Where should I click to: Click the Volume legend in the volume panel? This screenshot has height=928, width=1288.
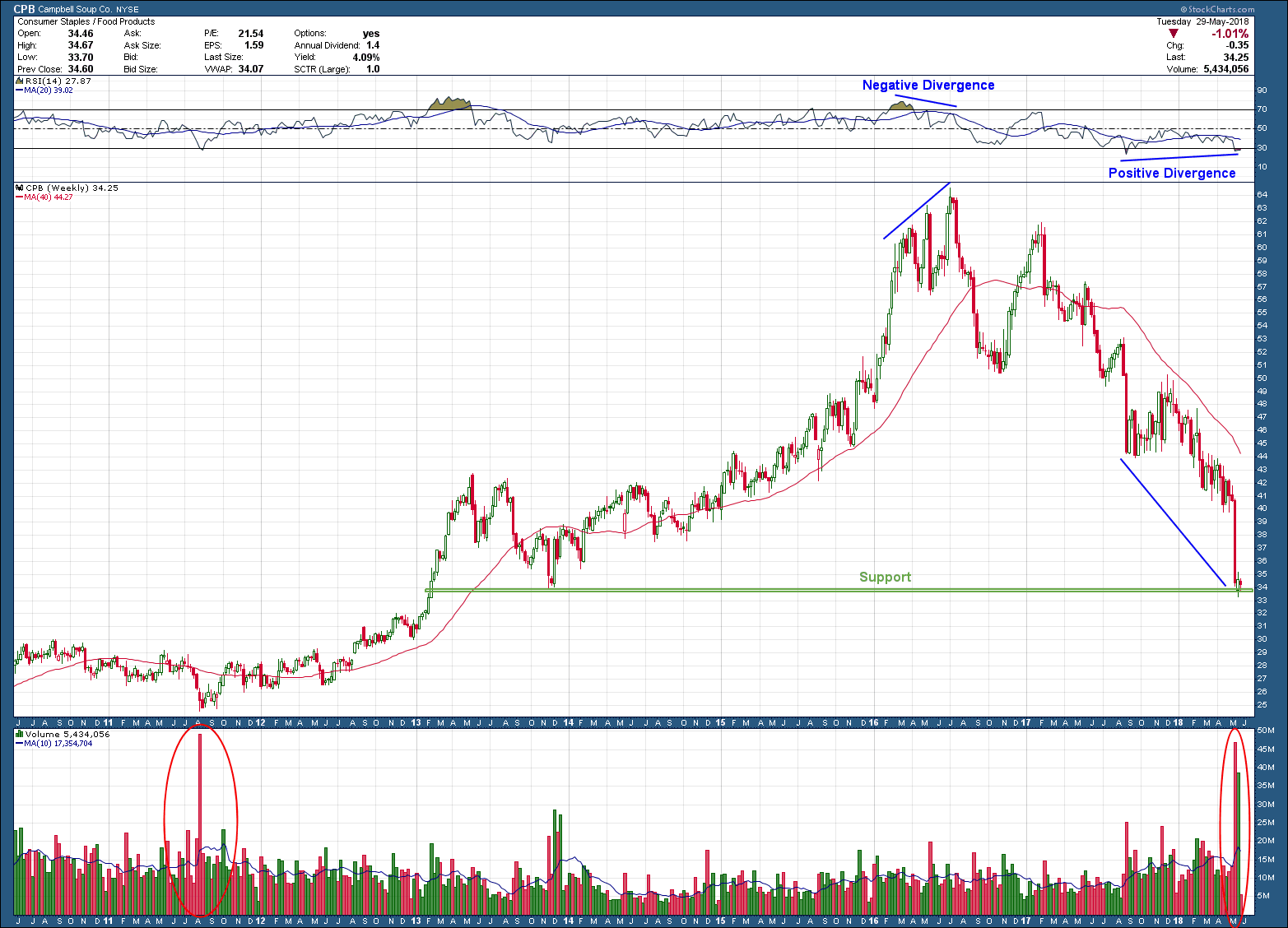67,734
